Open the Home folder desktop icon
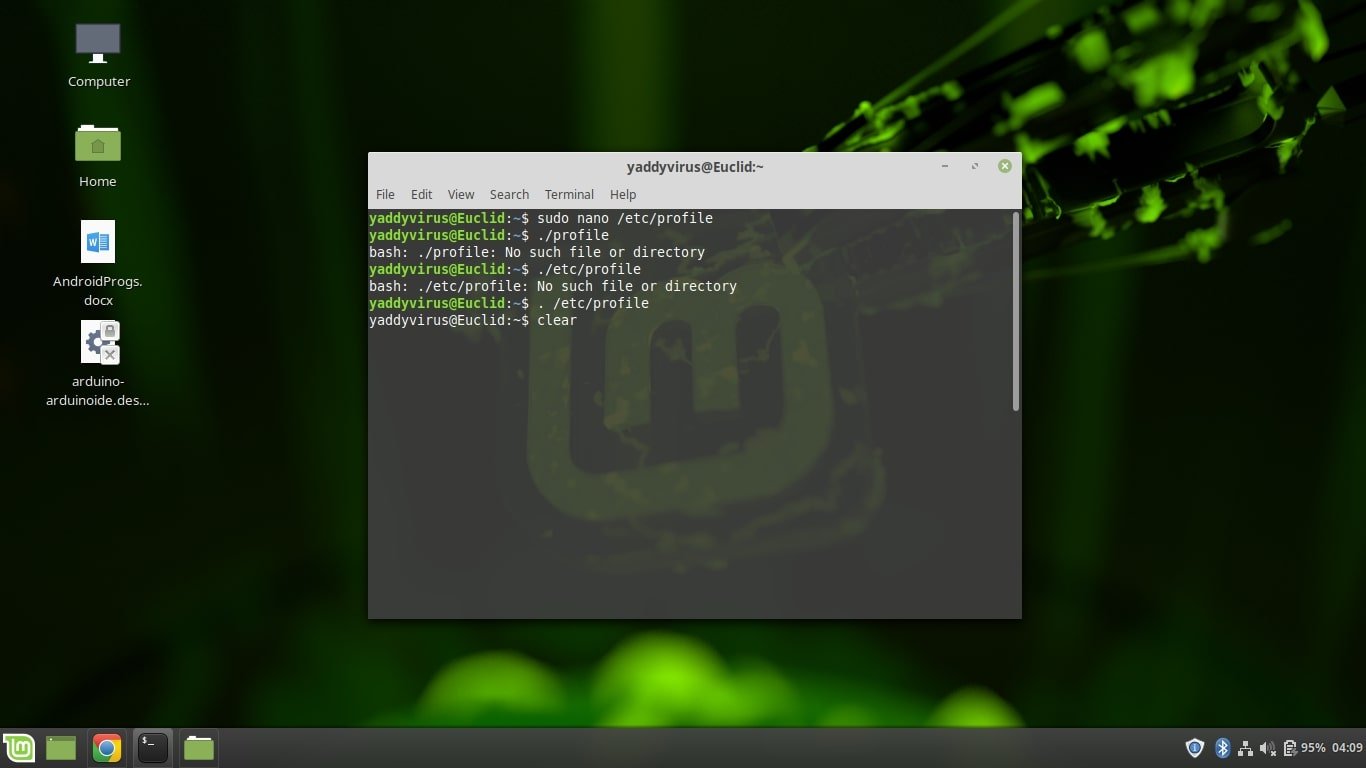The width and height of the screenshot is (1366, 768). coord(98,143)
